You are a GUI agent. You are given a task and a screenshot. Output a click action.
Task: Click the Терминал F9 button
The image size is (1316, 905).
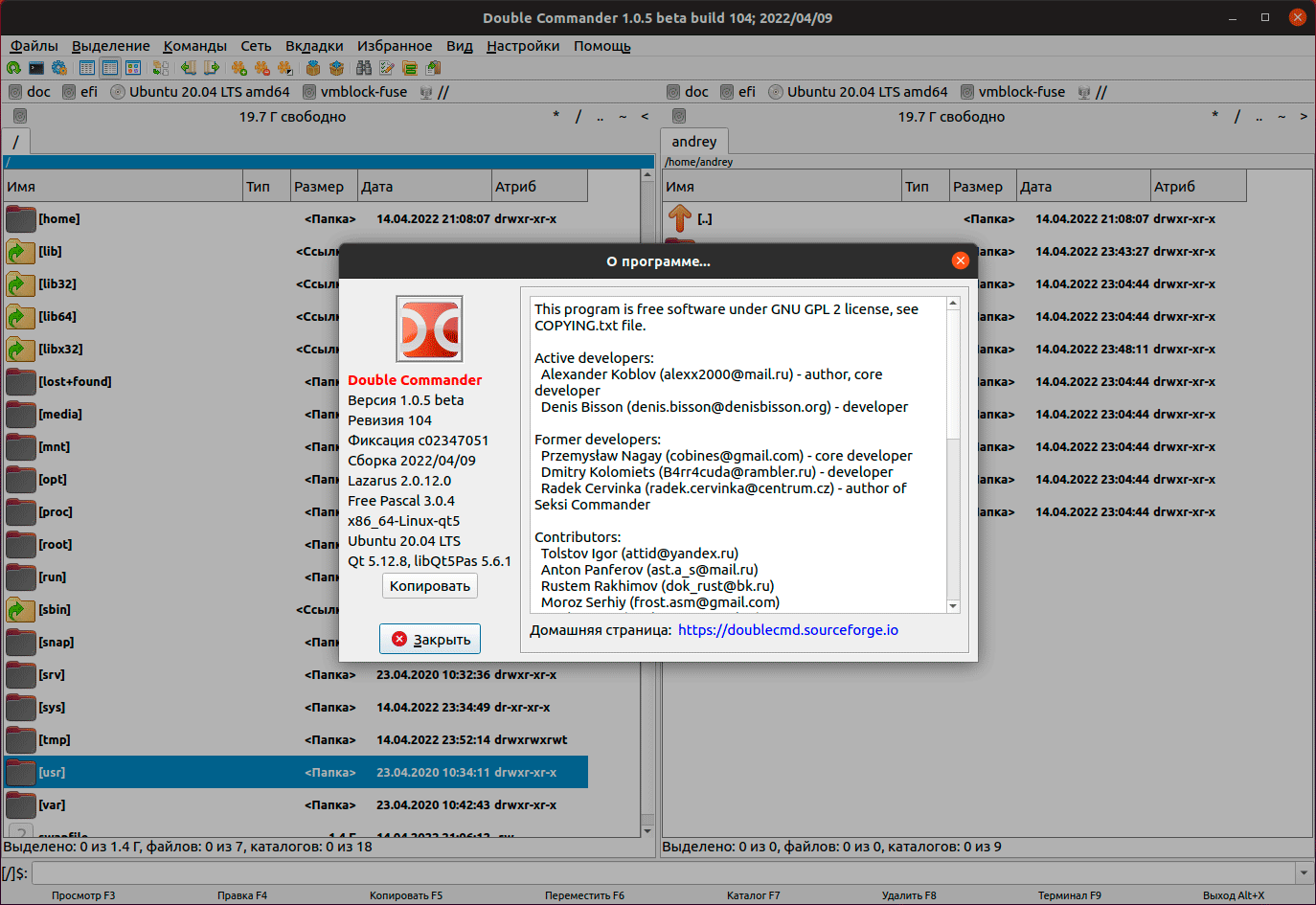coord(1070,895)
